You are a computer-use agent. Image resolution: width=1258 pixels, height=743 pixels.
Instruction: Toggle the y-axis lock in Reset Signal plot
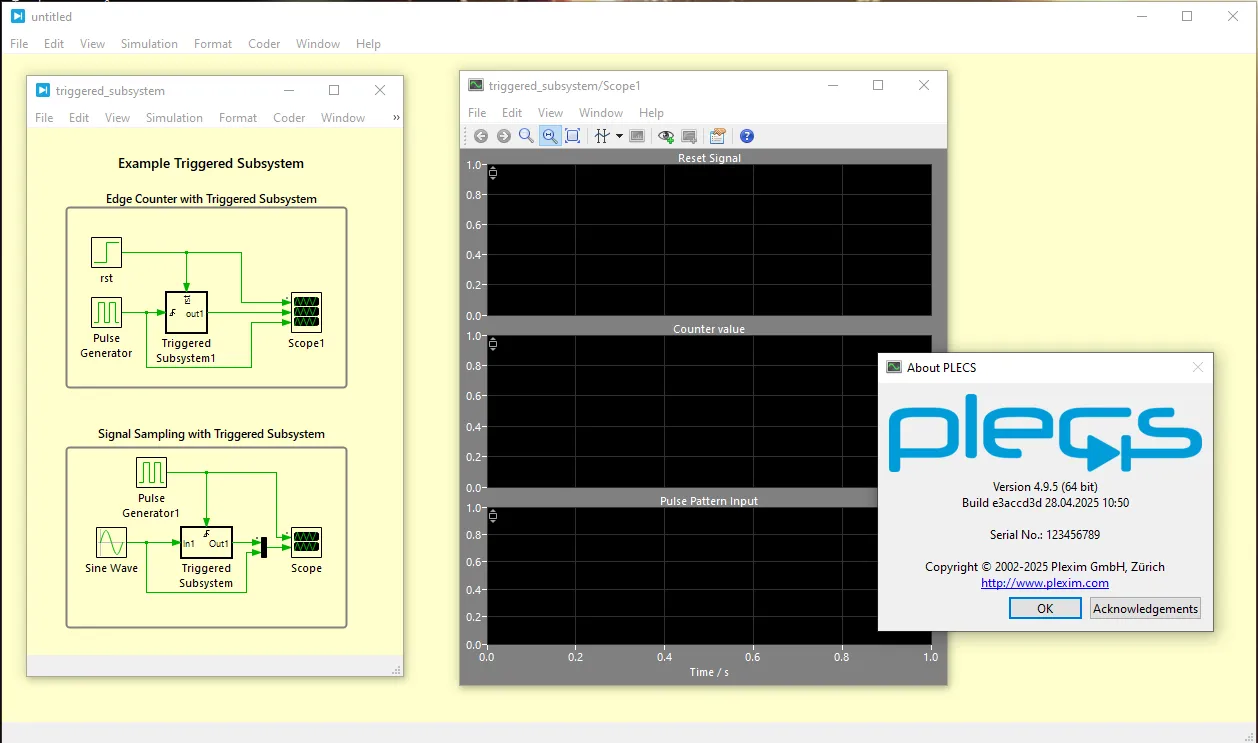(x=492, y=174)
